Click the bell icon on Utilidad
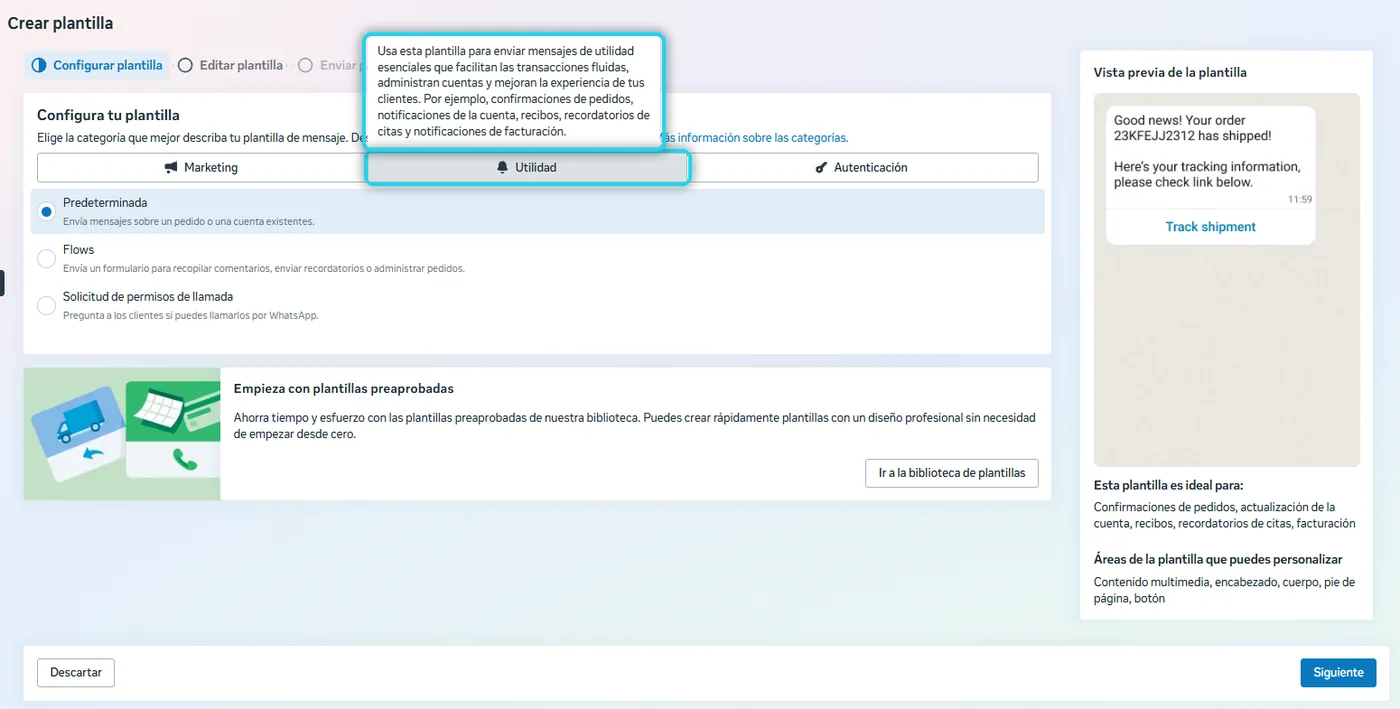 coord(502,167)
